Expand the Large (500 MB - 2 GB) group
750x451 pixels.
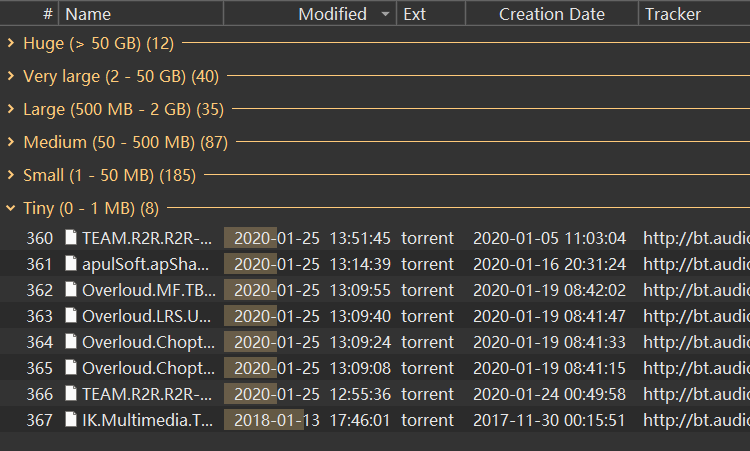click(x=10, y=109)
